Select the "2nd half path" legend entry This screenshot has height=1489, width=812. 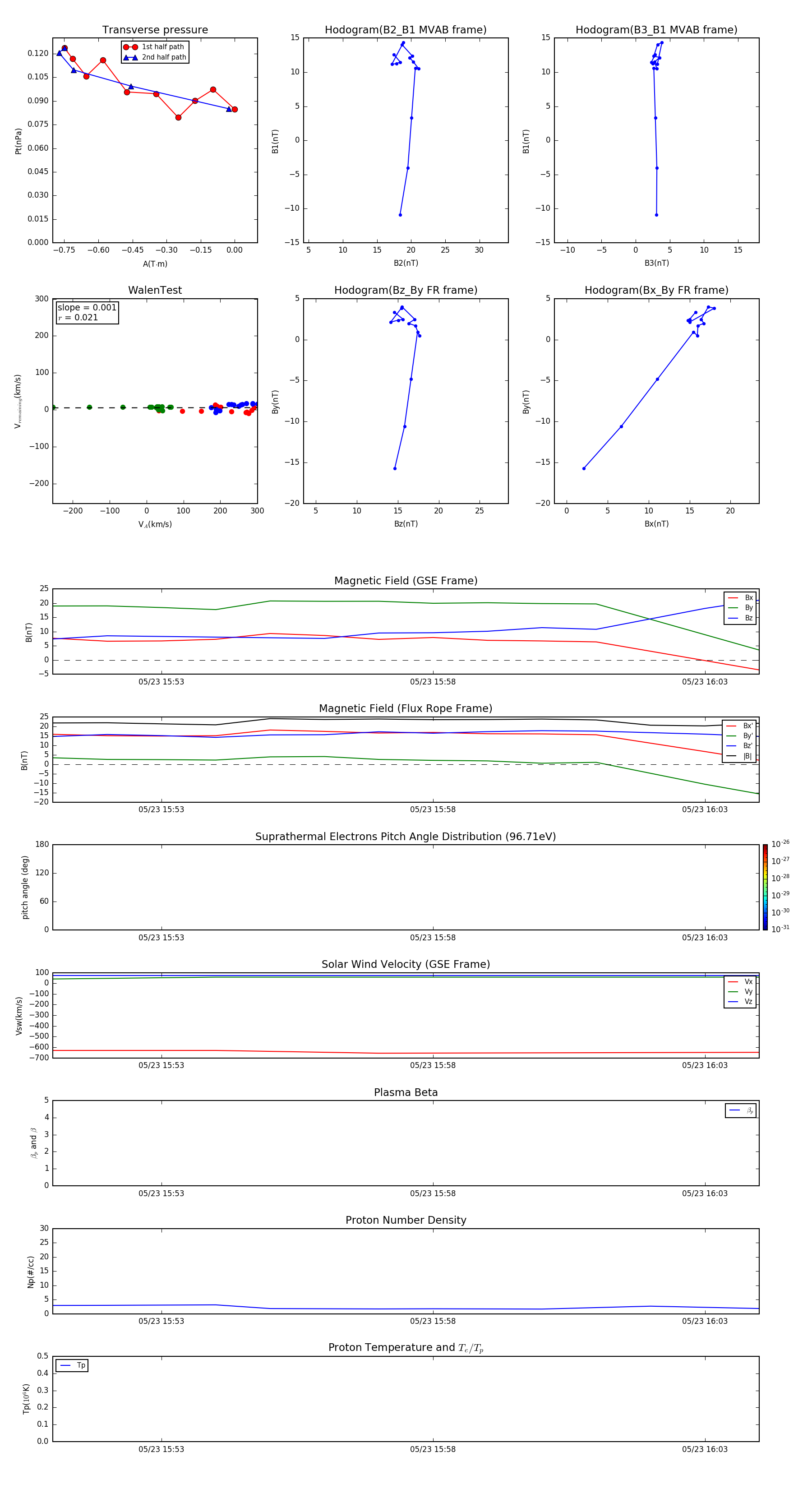pyautogui.click(x=154, y=57)
